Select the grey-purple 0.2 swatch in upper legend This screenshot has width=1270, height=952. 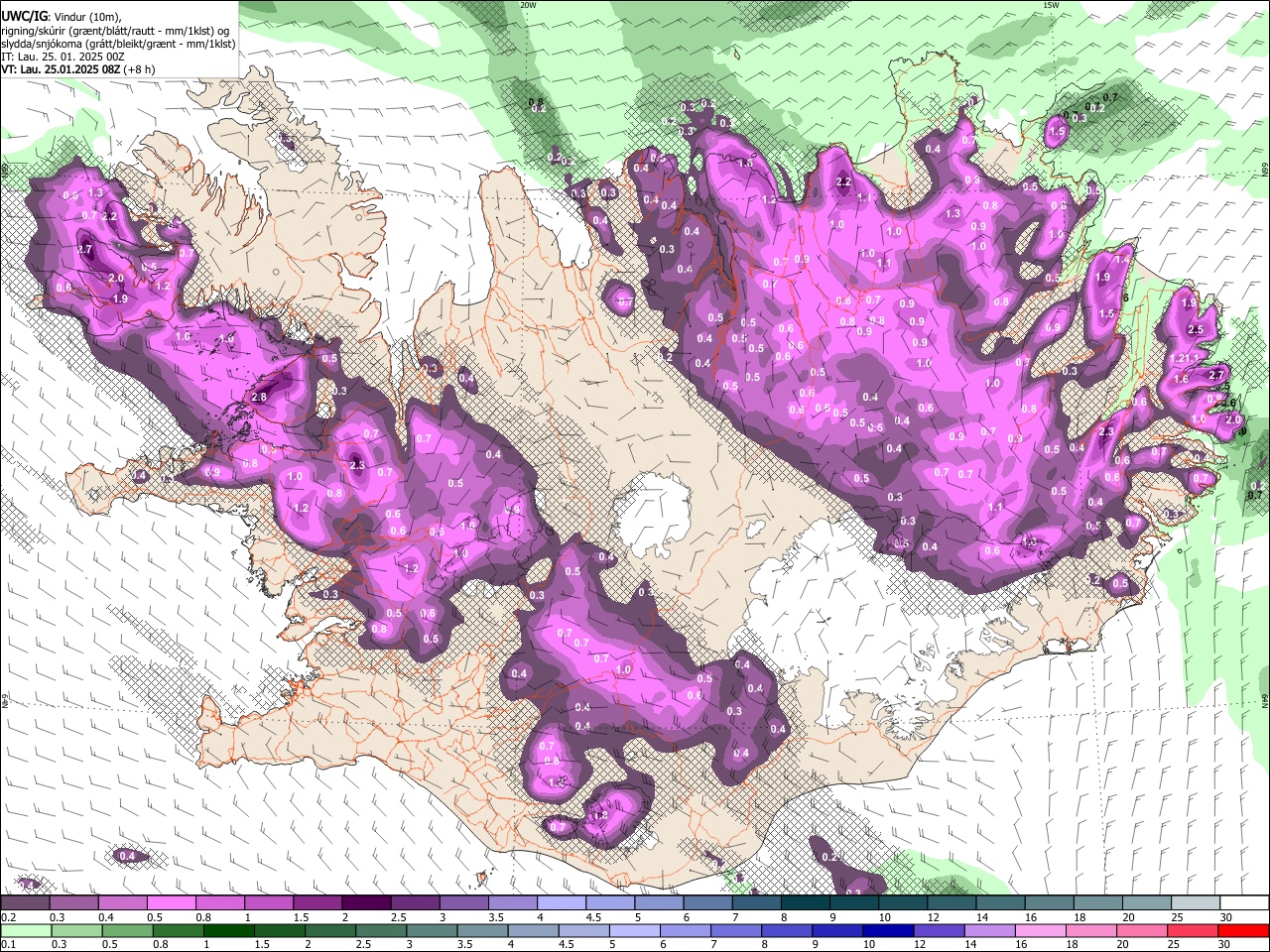(x=25, y=902)
